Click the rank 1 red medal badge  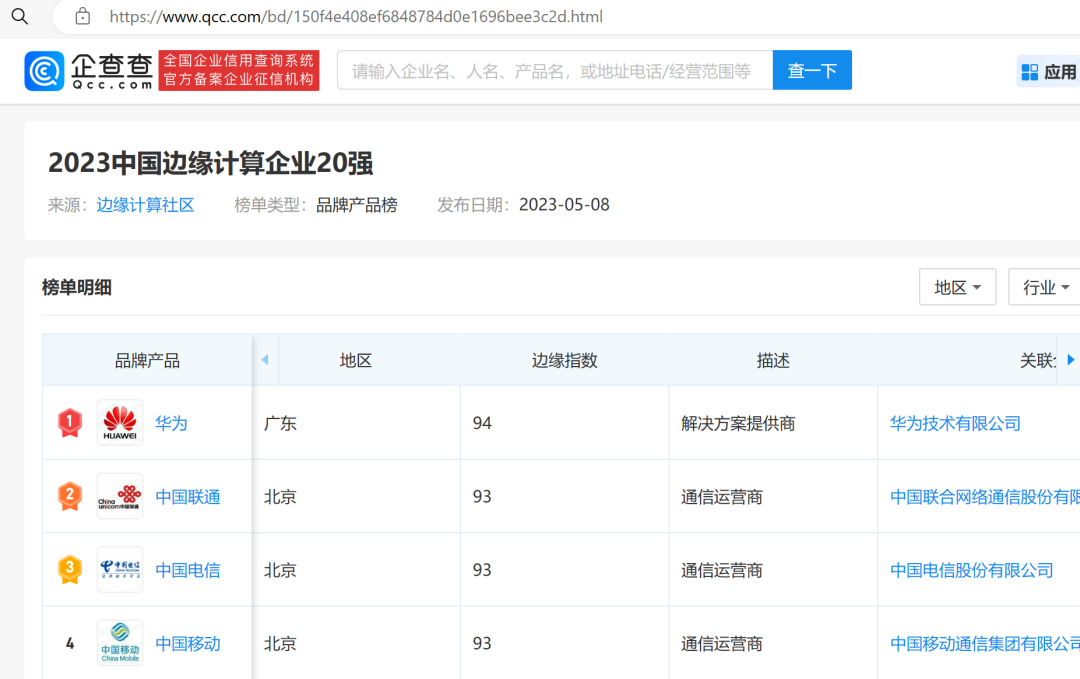tap(70, 422)
